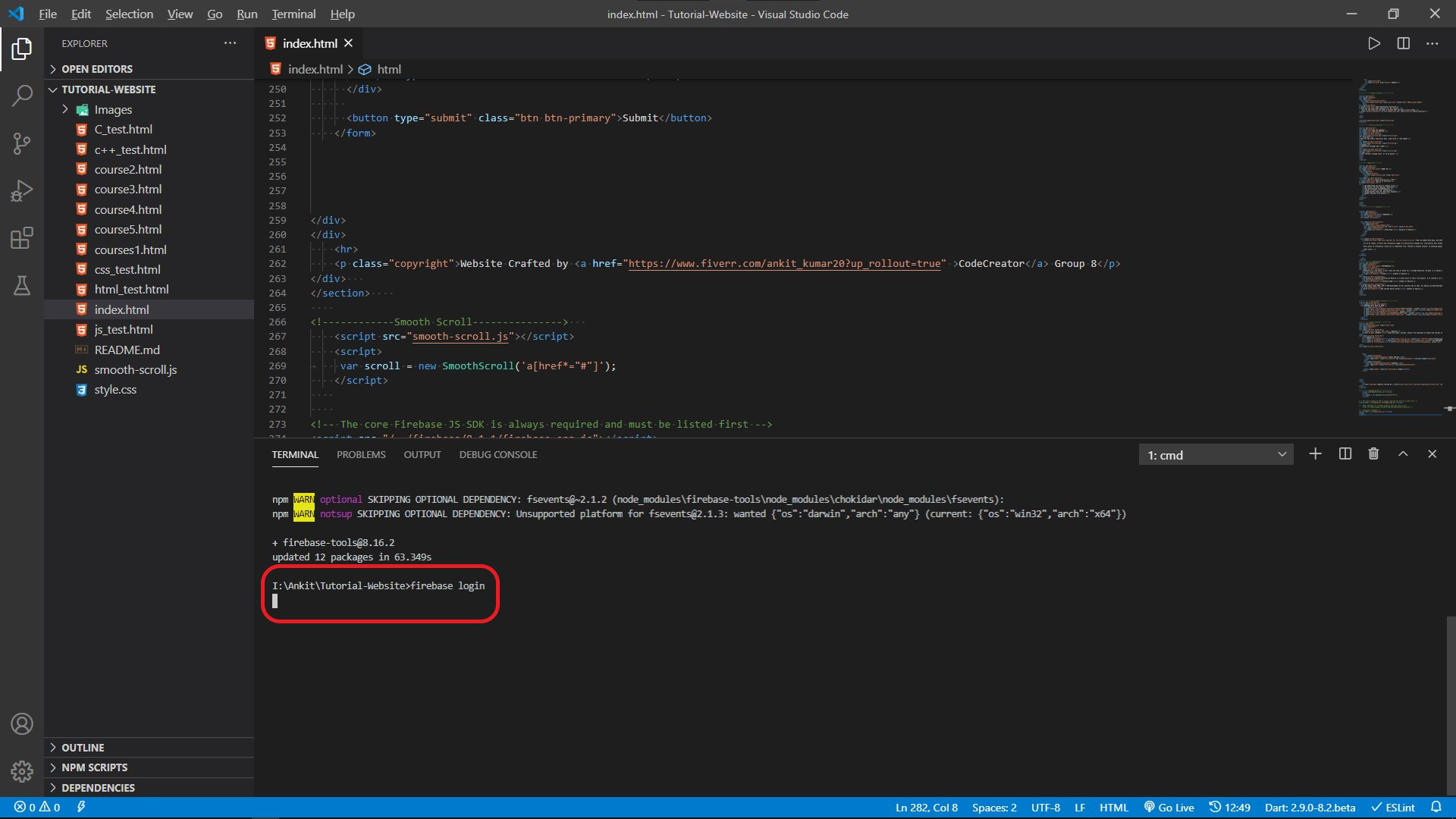The height and width of the screenshot is (819, 1456).
Task: Change LF end of line sequence
Action: coord(1080,807)
